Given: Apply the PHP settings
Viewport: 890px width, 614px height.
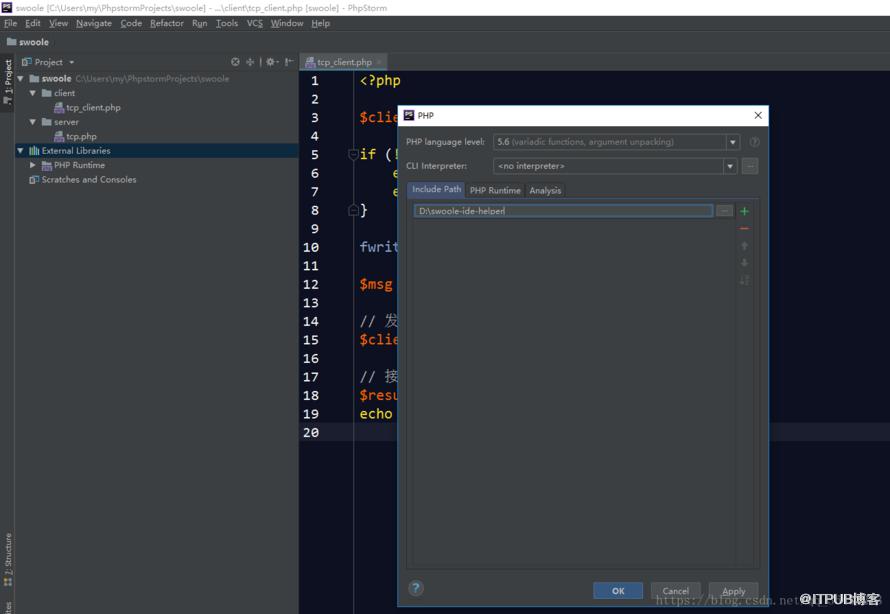Looking at the screenshot, I should pos(733,591).
